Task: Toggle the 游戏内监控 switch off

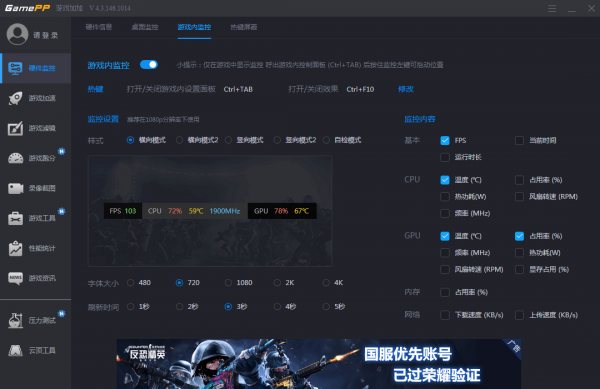Action: (x=149, y=65)
